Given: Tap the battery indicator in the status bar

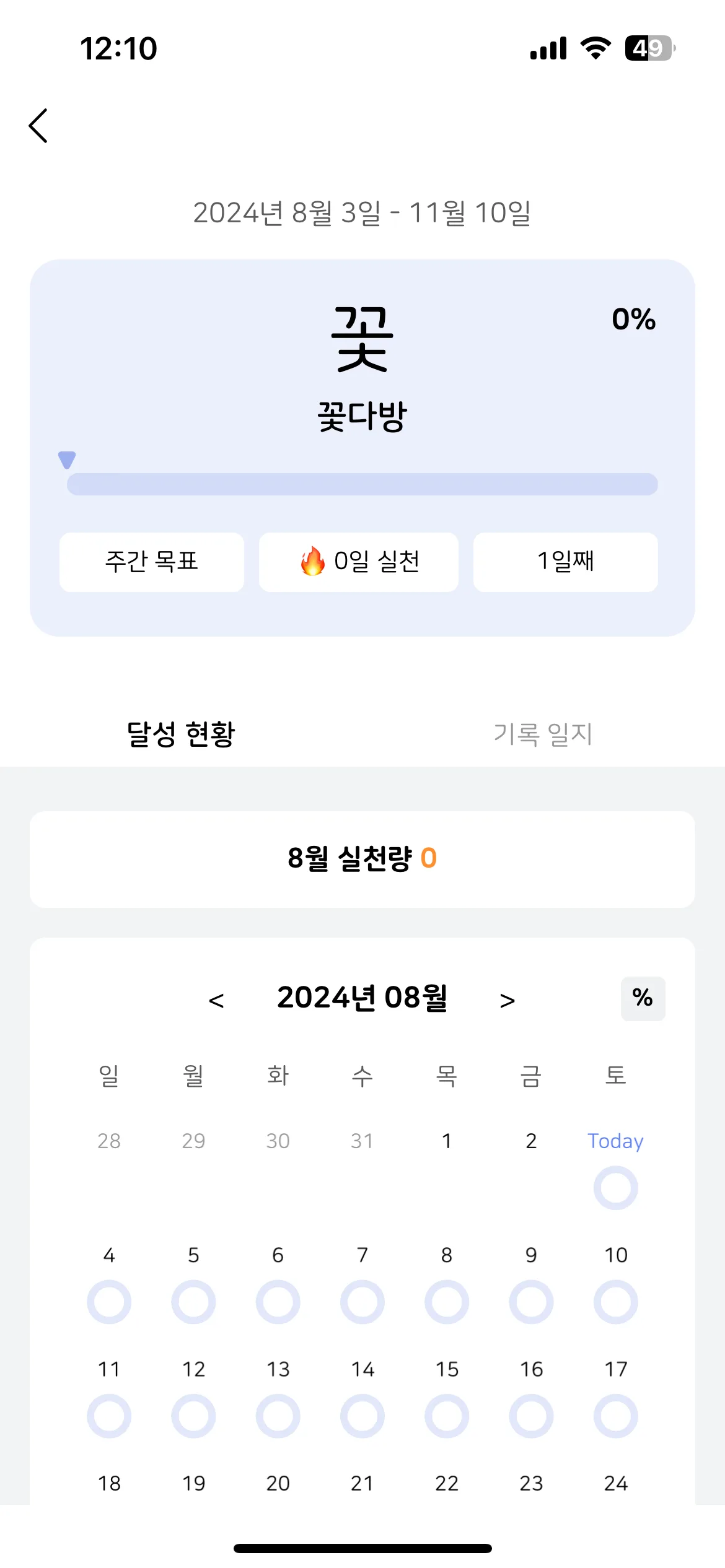Looking at the screenshot, I should point(650,48).
